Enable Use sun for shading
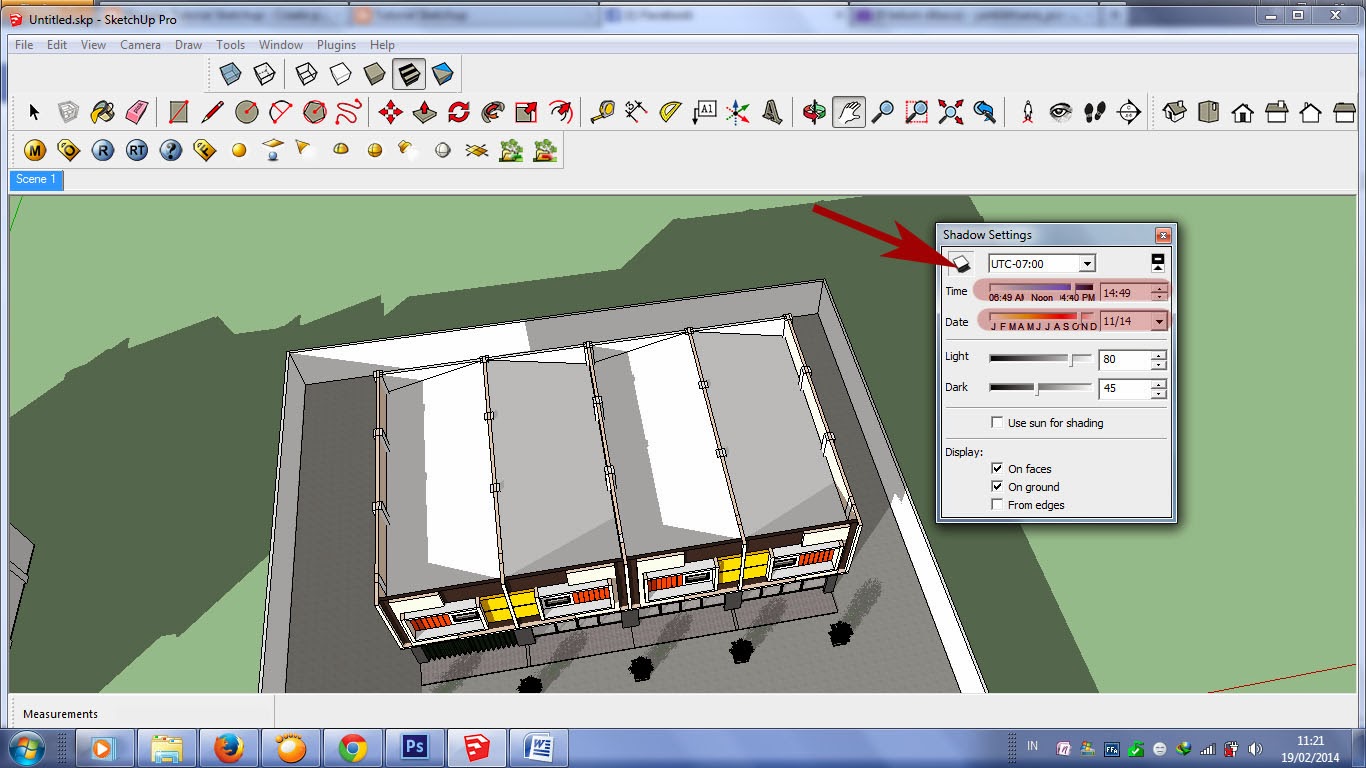 click(997, 423)
